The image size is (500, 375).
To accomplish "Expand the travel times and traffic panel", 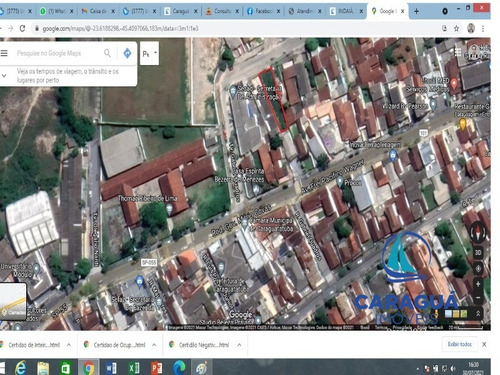I will coord(4,76).
